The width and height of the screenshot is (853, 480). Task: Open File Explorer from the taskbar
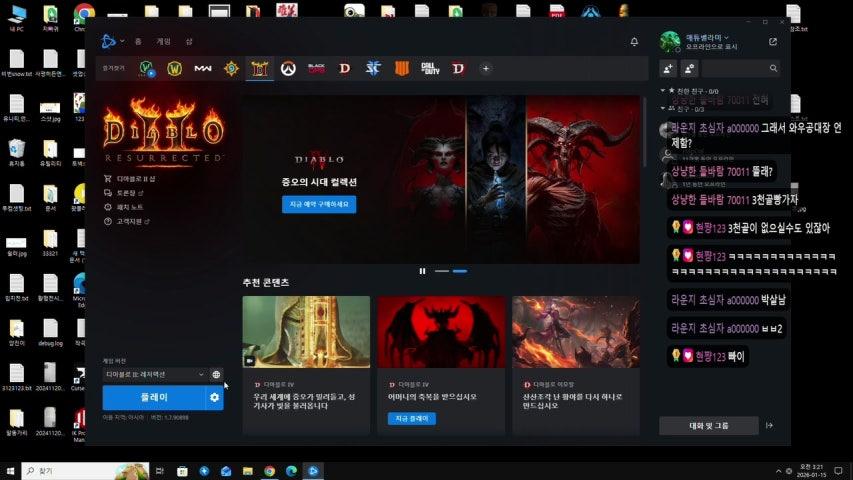click(x=248, y=471)
